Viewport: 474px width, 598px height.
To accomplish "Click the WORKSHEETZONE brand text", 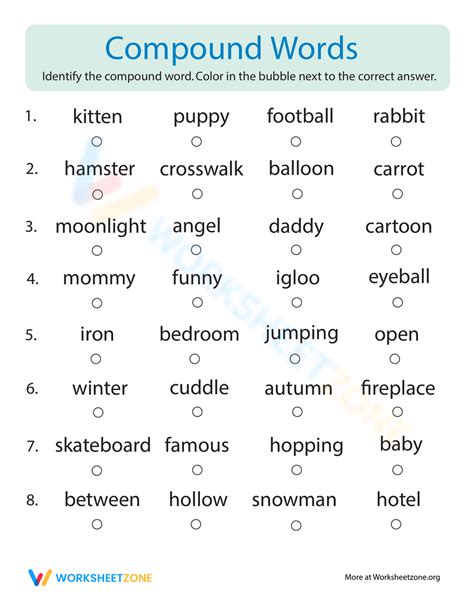I will [104, 578].
